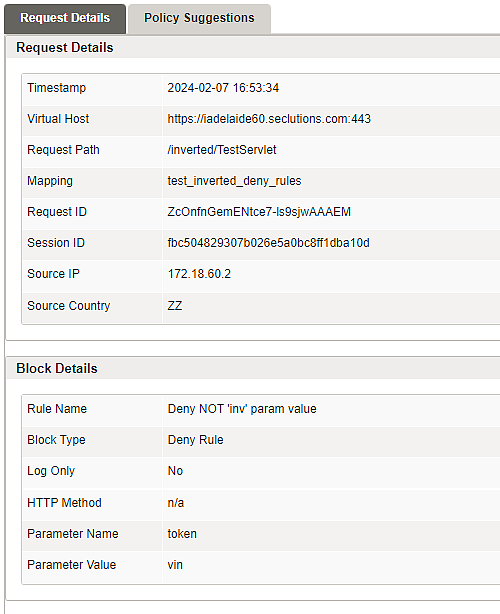Click the source IP 172.18.60.2
The height and width of the screenshot is (614, 500).
[199, 274]
